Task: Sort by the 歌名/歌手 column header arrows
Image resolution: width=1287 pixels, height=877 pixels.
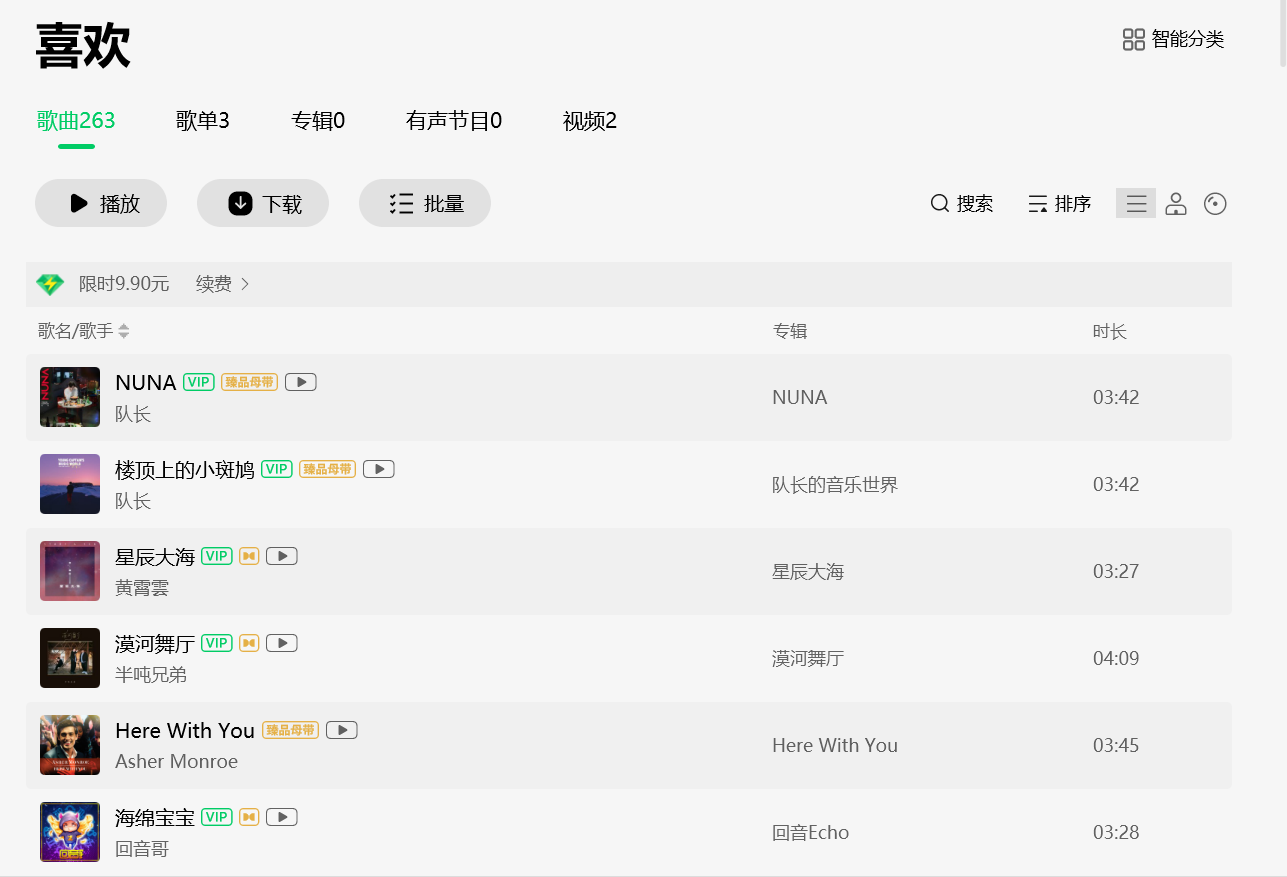Action: click(124, 331)
